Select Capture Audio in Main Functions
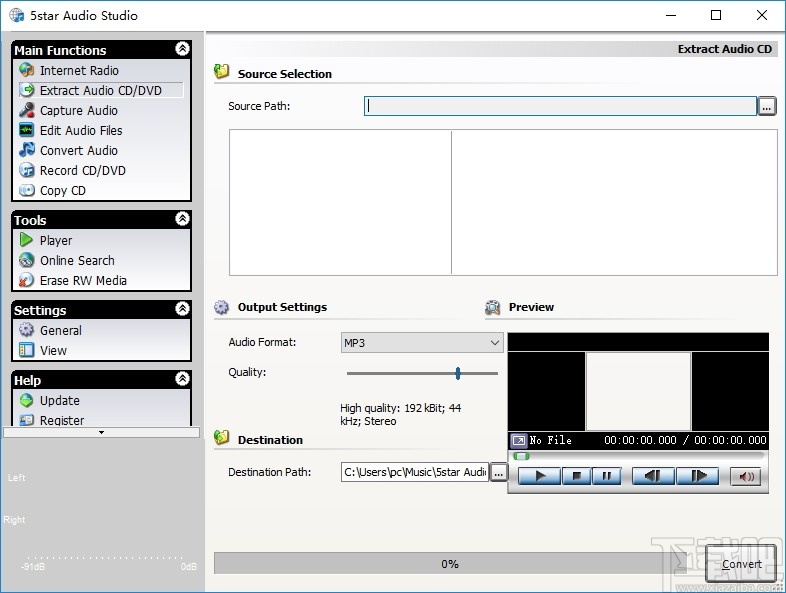786x593 pixels. pyautogui.click(x=79, y=110)
